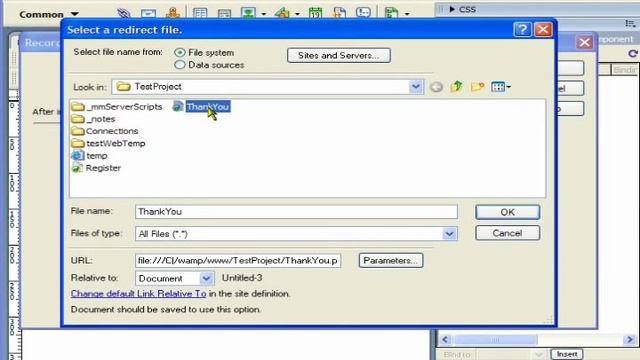
Task: Click the Help question mark button
Action: [522, 29]
